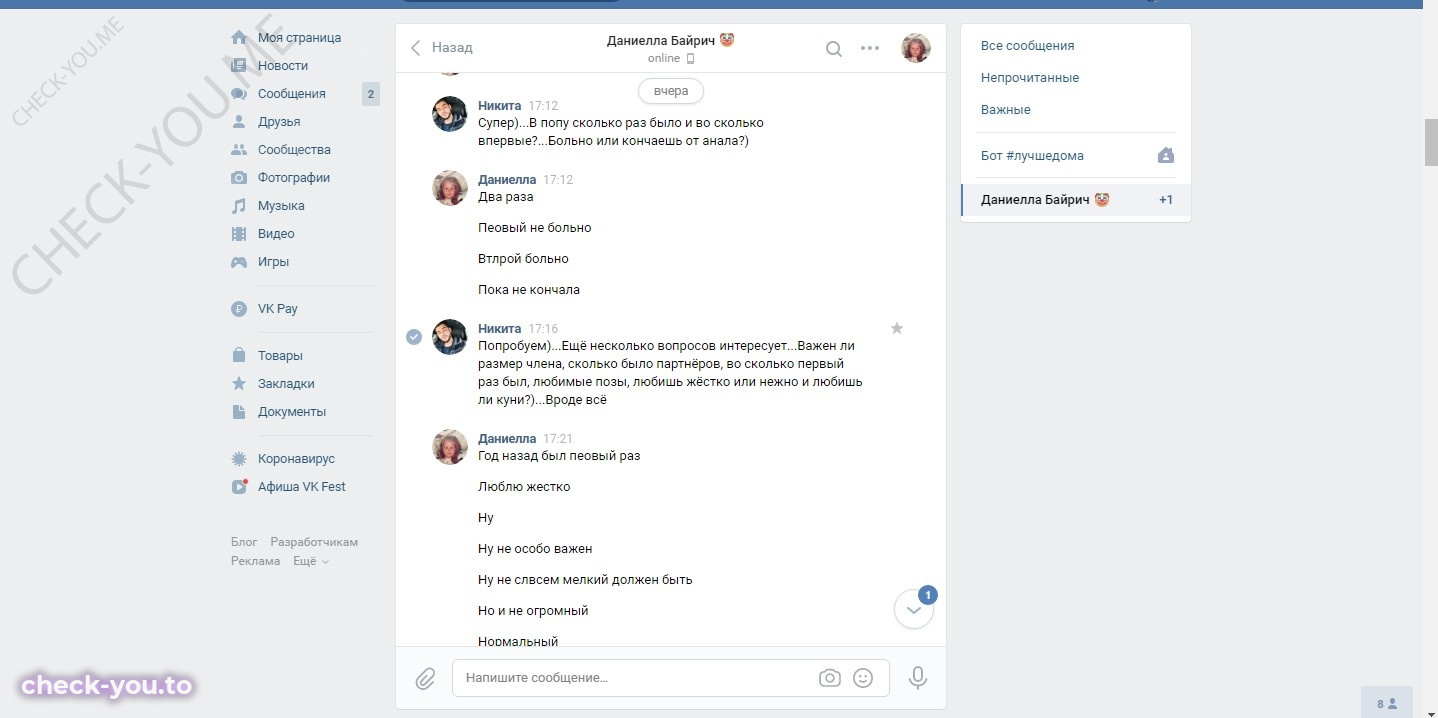Screen dimensions: 1438x718
Task: Click the Видео film icon
Action: 239,234
